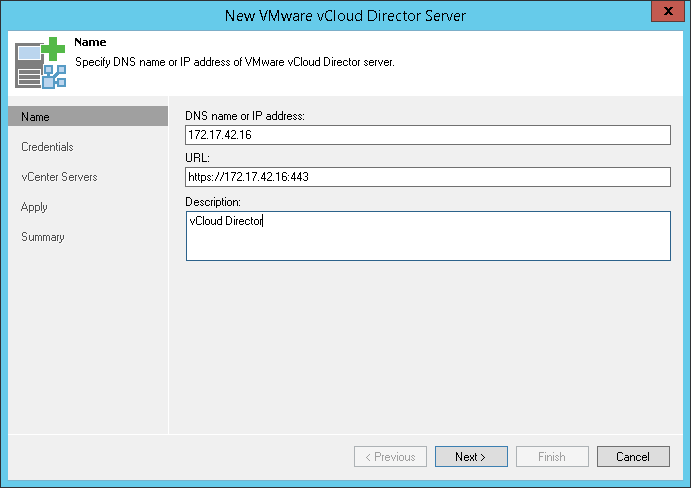
Task: Focus the URL input field
Action: tap(427, 177)
